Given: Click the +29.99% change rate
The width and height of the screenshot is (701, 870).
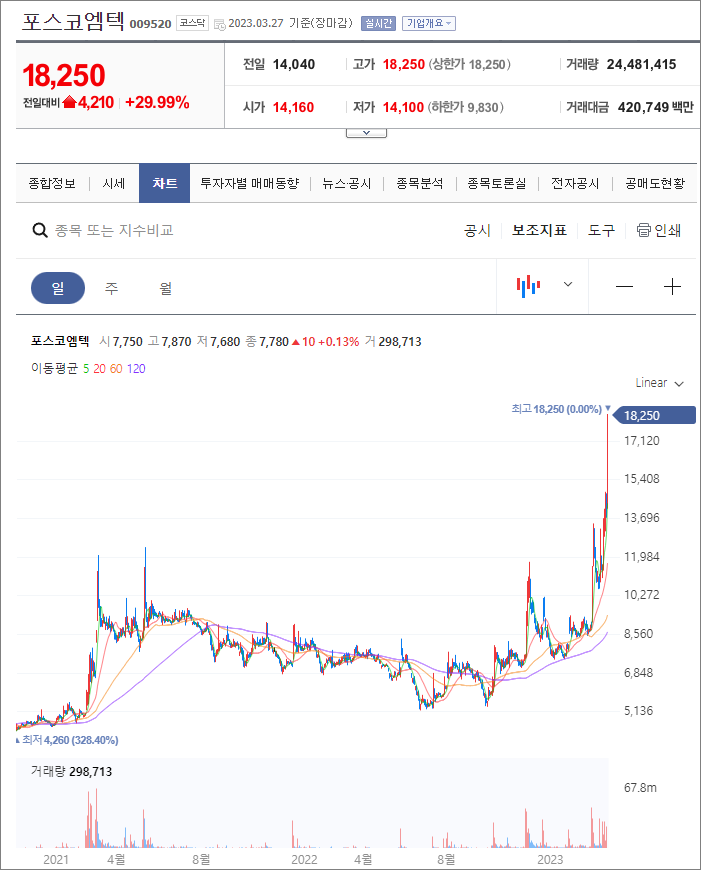Looking at the screenshot, I should click(x=158, y=102).
